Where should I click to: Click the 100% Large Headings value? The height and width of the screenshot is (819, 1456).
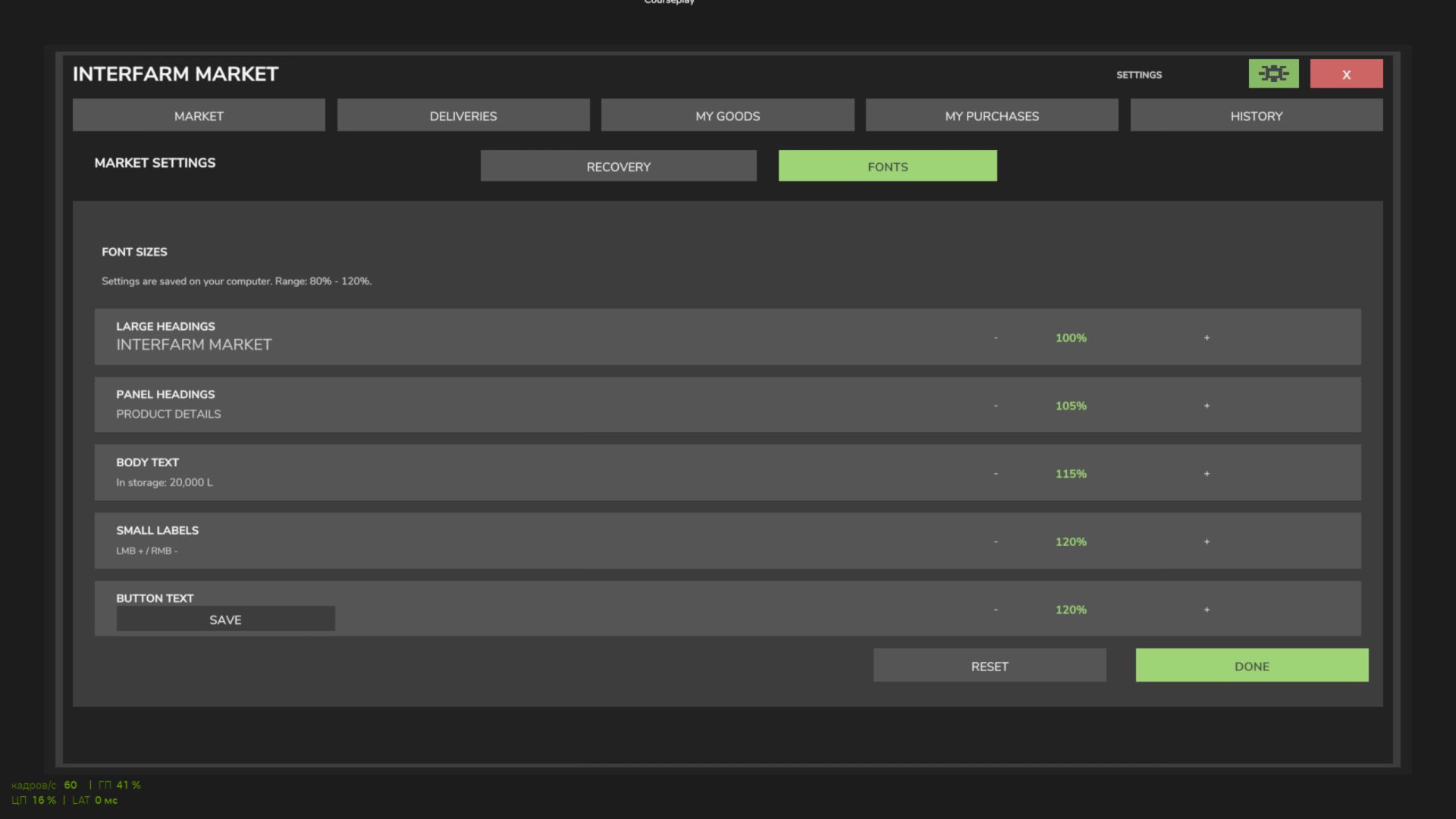point(1071,337)
